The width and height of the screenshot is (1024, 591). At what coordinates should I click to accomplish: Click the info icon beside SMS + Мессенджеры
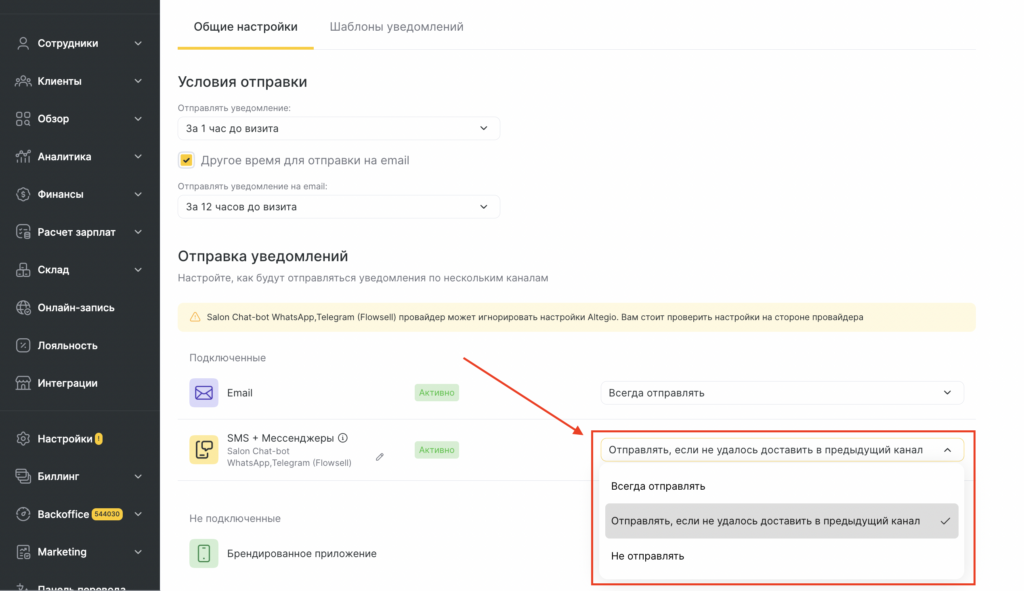coord(343,438)
